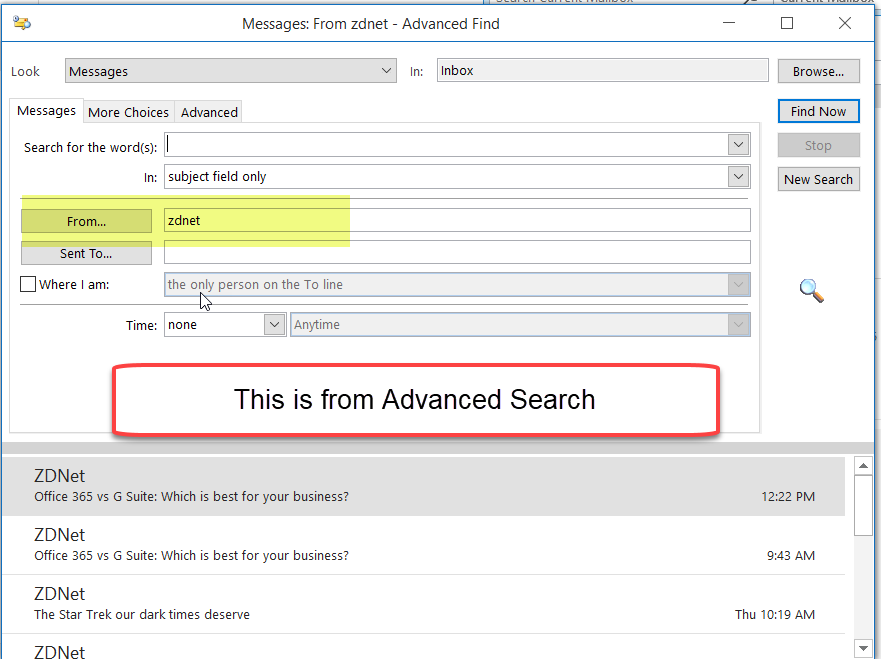Toggle the Where I am checkbox

pyautogui.click(x=28, y=284)
